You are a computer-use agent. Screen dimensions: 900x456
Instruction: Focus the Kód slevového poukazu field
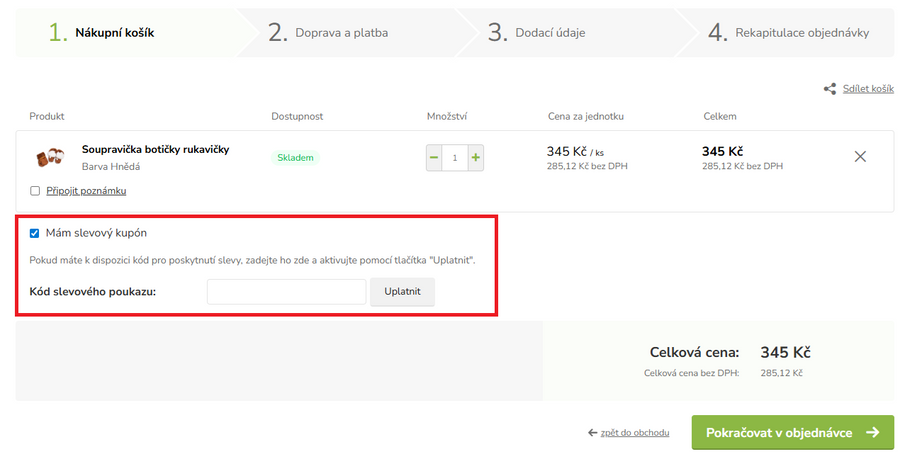(x=286, y=292)
